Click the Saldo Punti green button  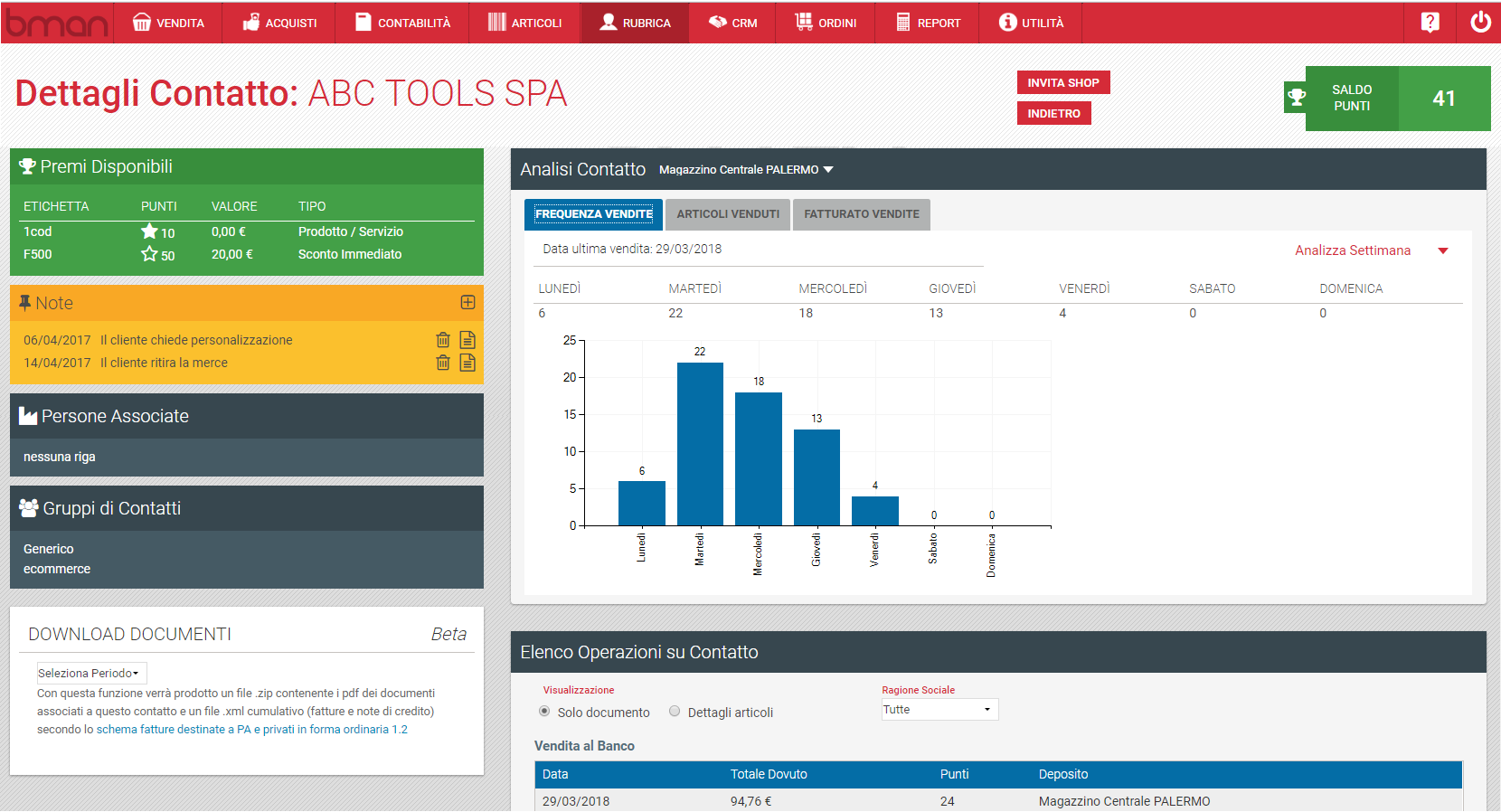1398,98
